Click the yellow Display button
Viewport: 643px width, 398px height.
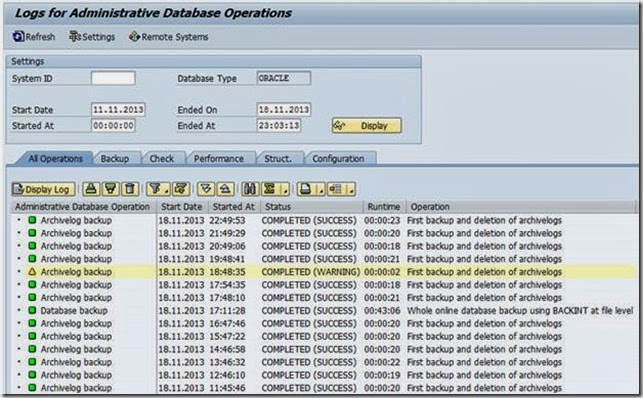click(367, 126)
